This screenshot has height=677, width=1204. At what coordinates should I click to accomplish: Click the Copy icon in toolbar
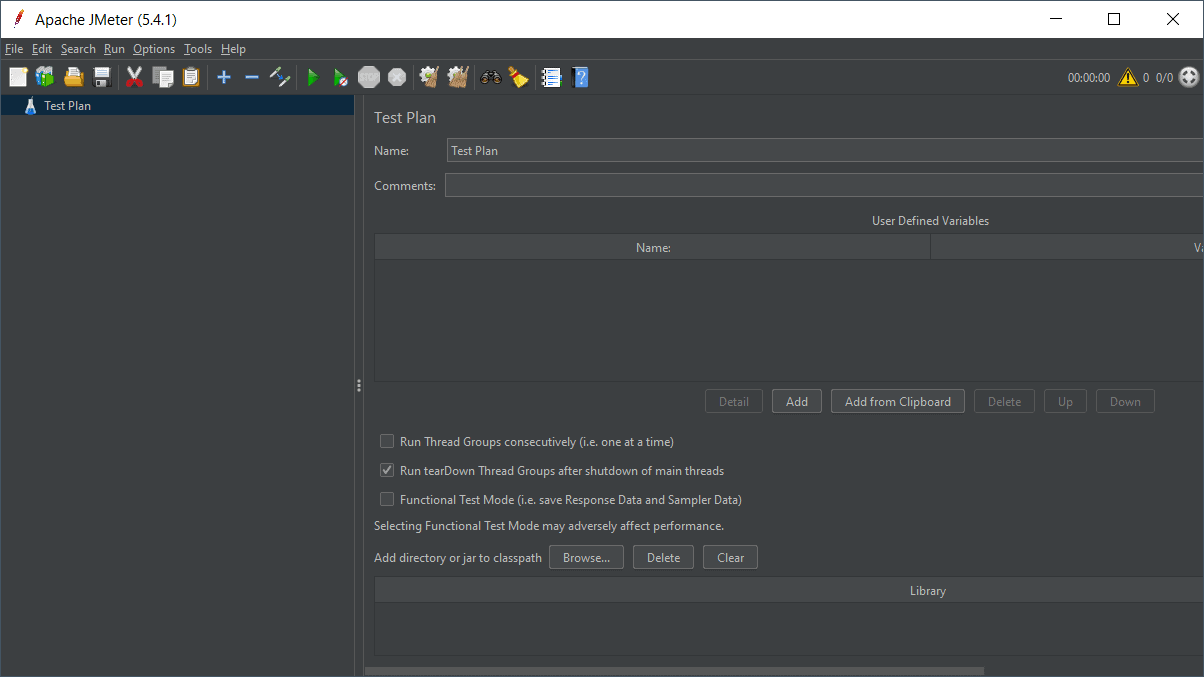(163, 77)
